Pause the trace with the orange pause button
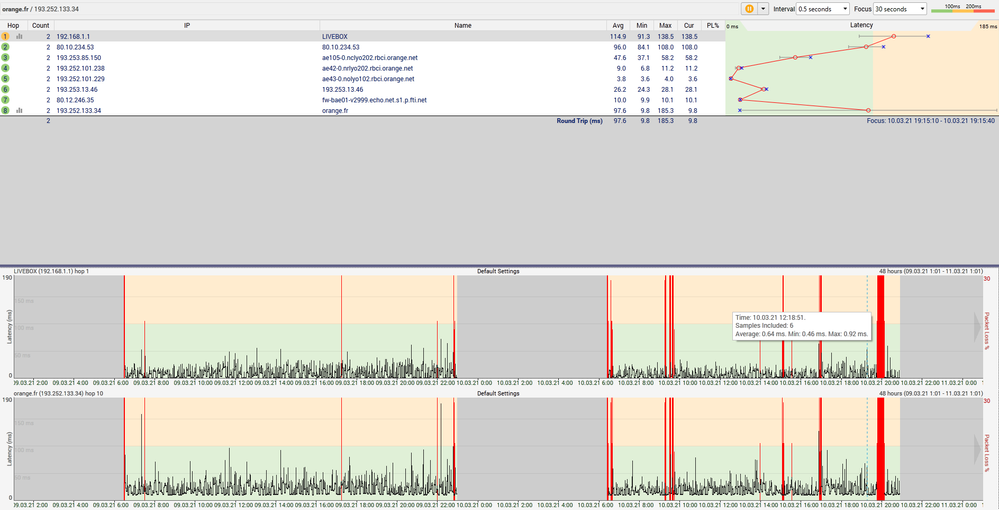999x510 pixels. (x=749, y=9)
